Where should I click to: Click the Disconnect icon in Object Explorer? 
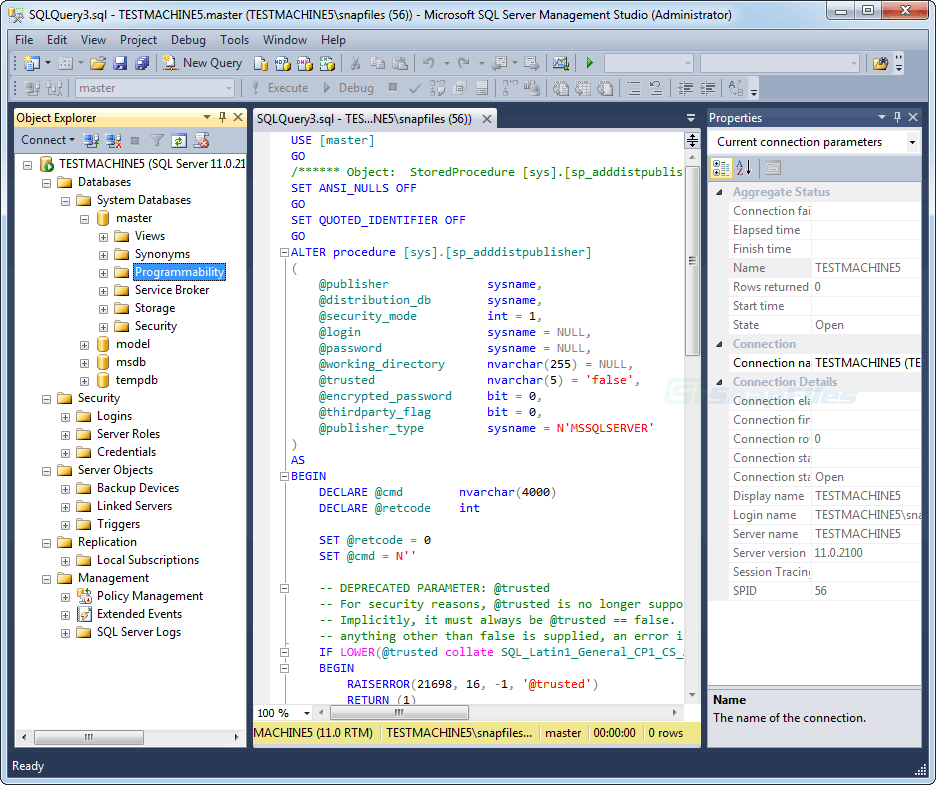click(113, 141)
